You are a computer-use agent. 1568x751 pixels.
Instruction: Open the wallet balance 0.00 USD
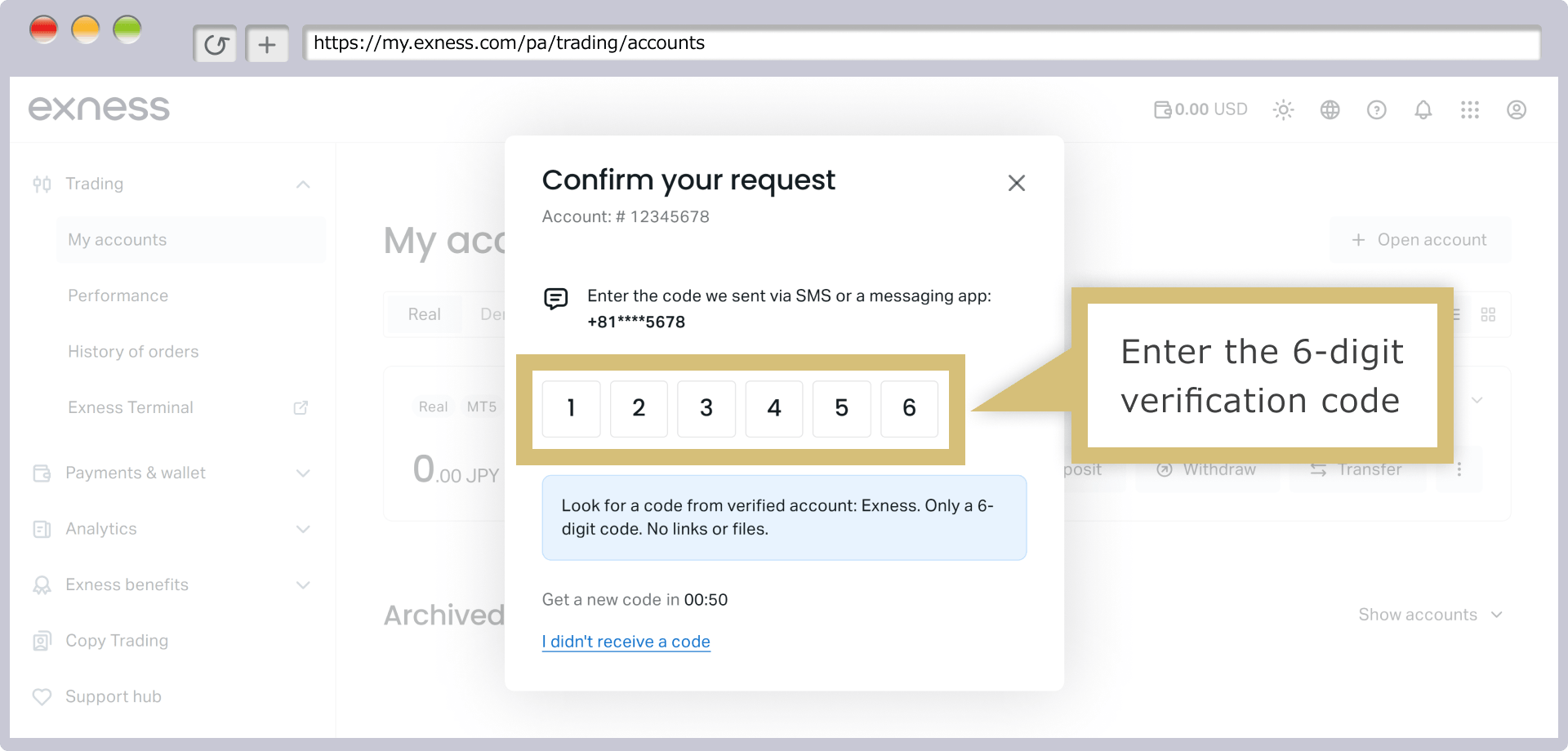pos(1200,109)
